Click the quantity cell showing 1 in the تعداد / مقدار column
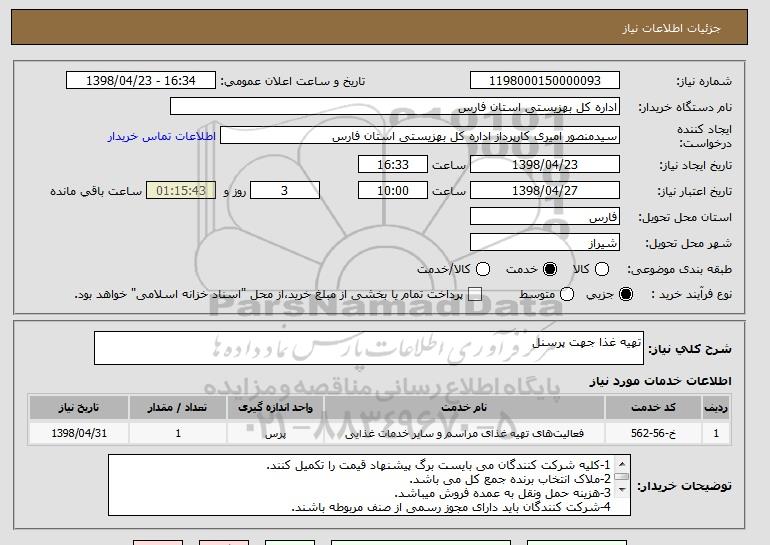770x545 pixels. (178, 433)
